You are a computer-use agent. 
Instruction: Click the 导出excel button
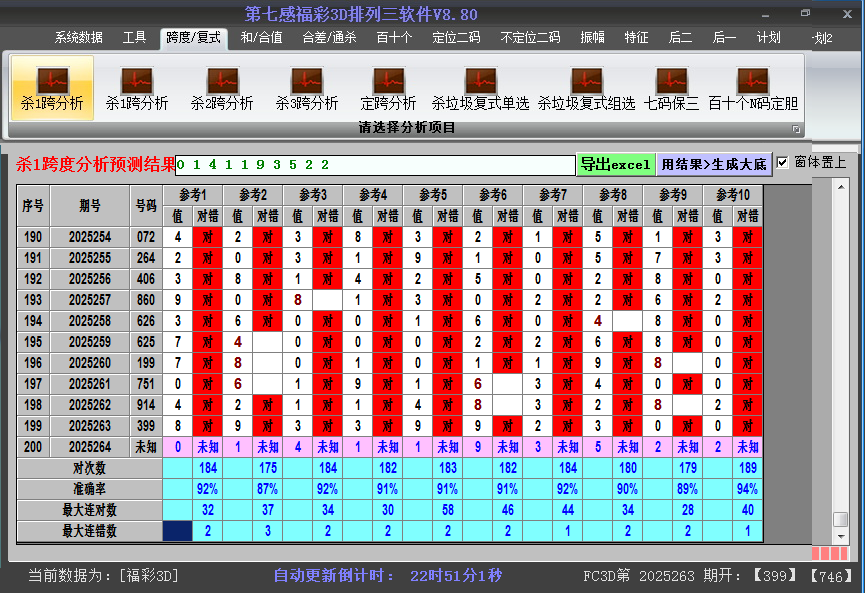click(615, 164)
